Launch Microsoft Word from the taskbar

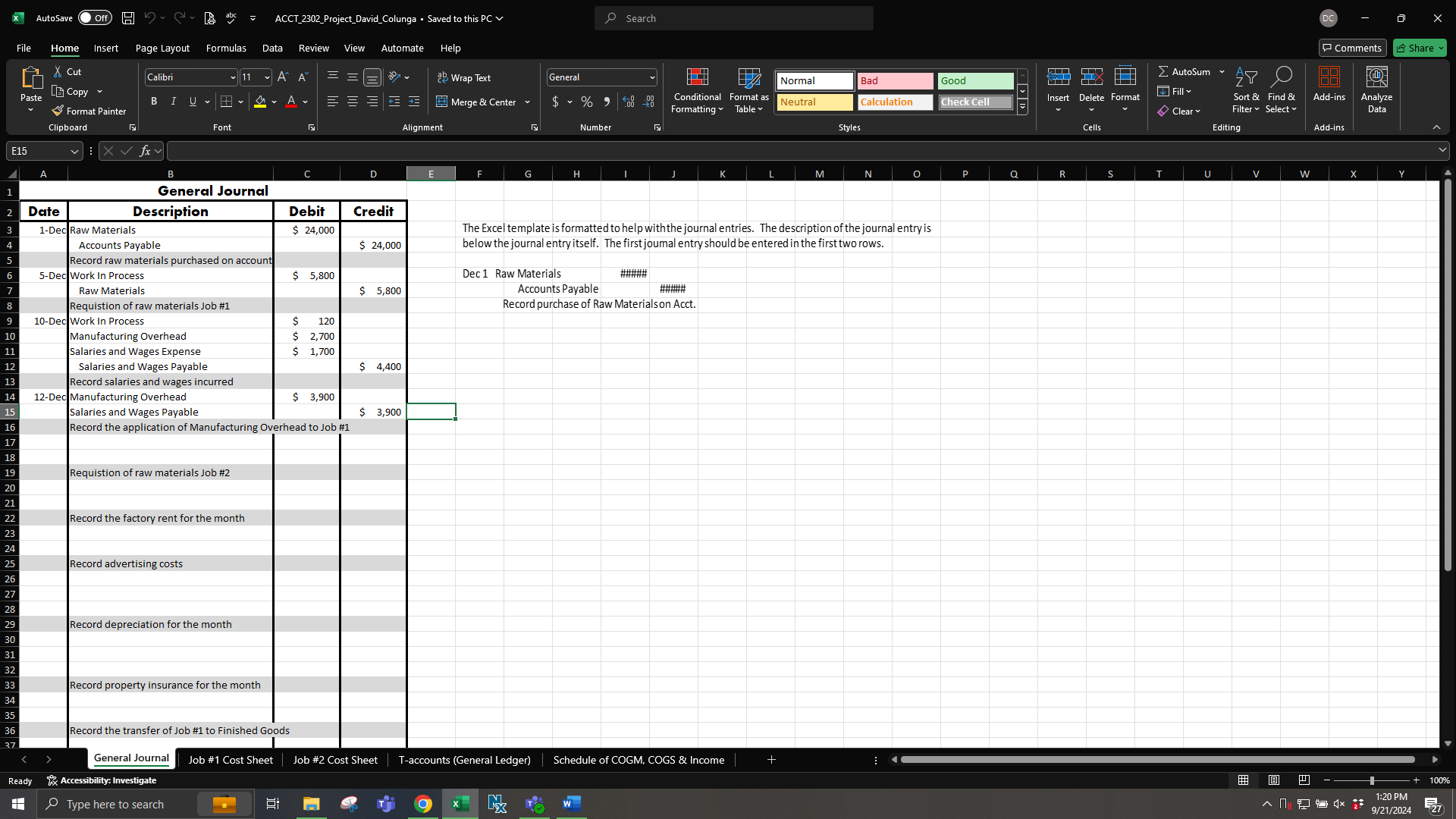[571, 804]
